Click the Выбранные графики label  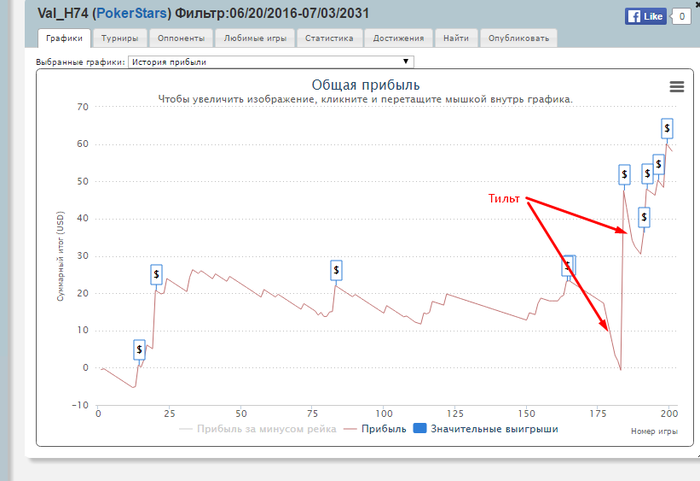tap(80, 62)
